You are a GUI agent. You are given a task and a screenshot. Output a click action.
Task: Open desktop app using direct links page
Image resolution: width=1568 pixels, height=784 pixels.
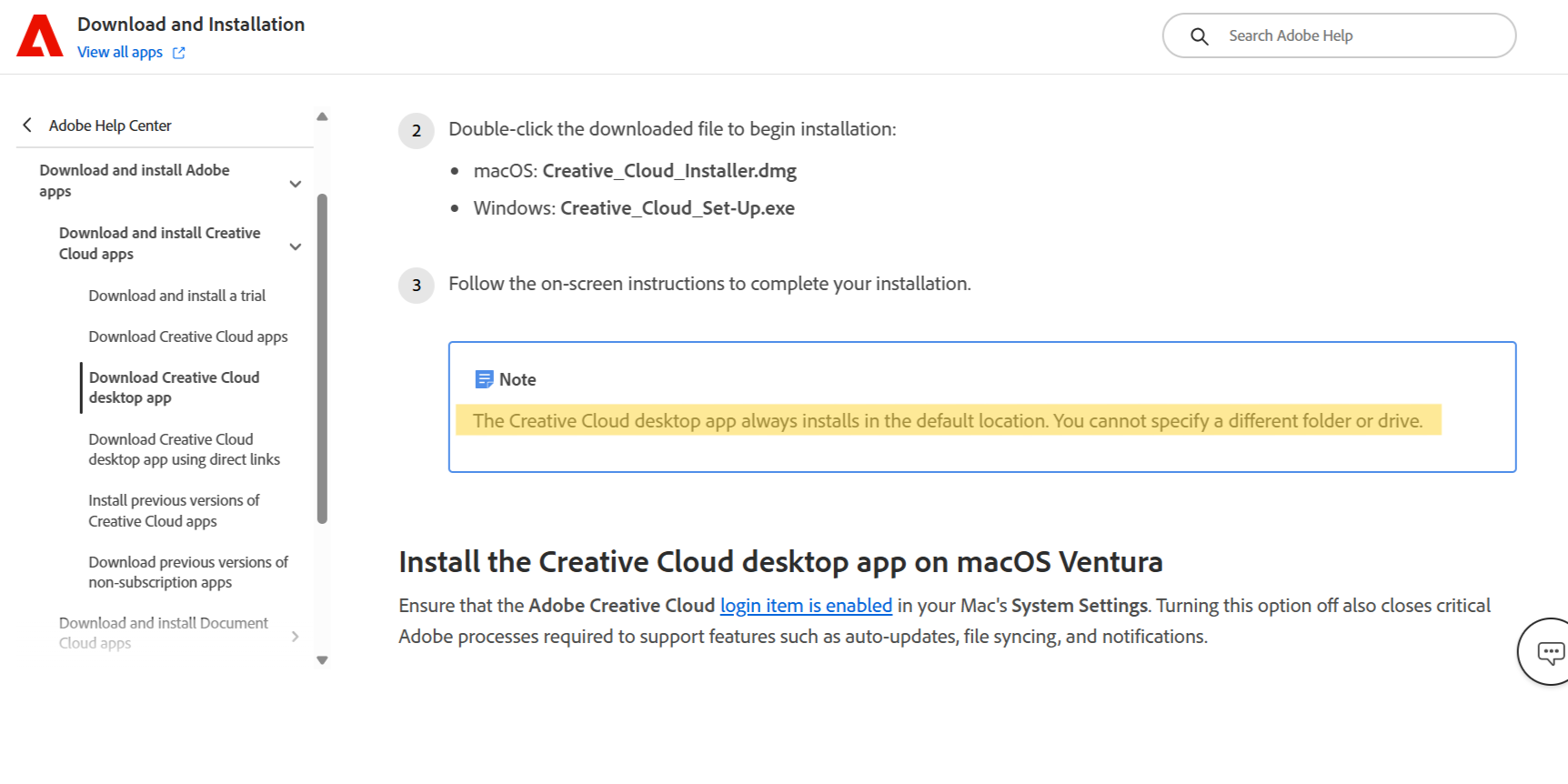pos(185,449)
